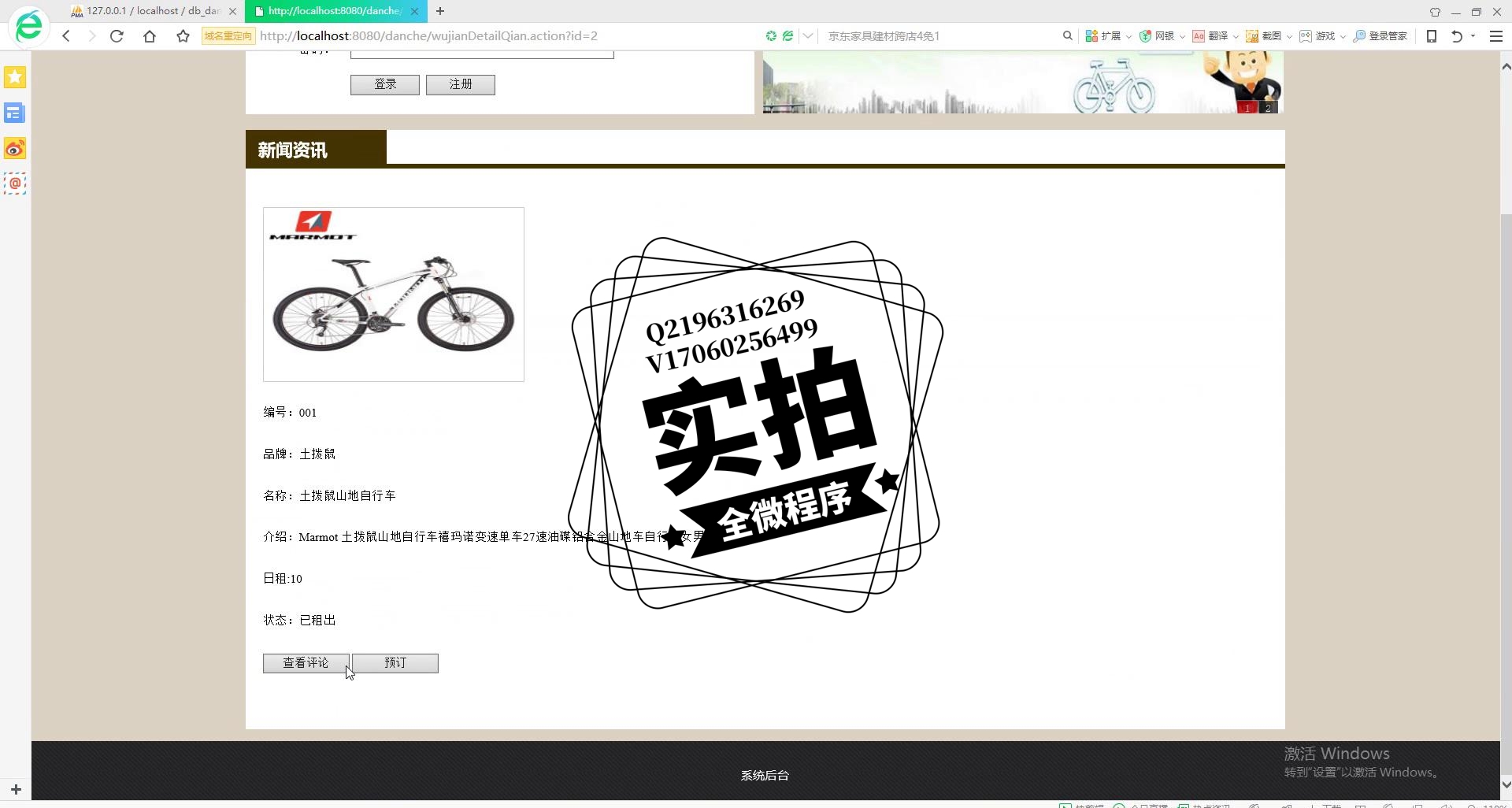Viewport: 1512px width, 808px height.
Task: Open the 扩展 extensions menu
Action: coord(1103,36)
